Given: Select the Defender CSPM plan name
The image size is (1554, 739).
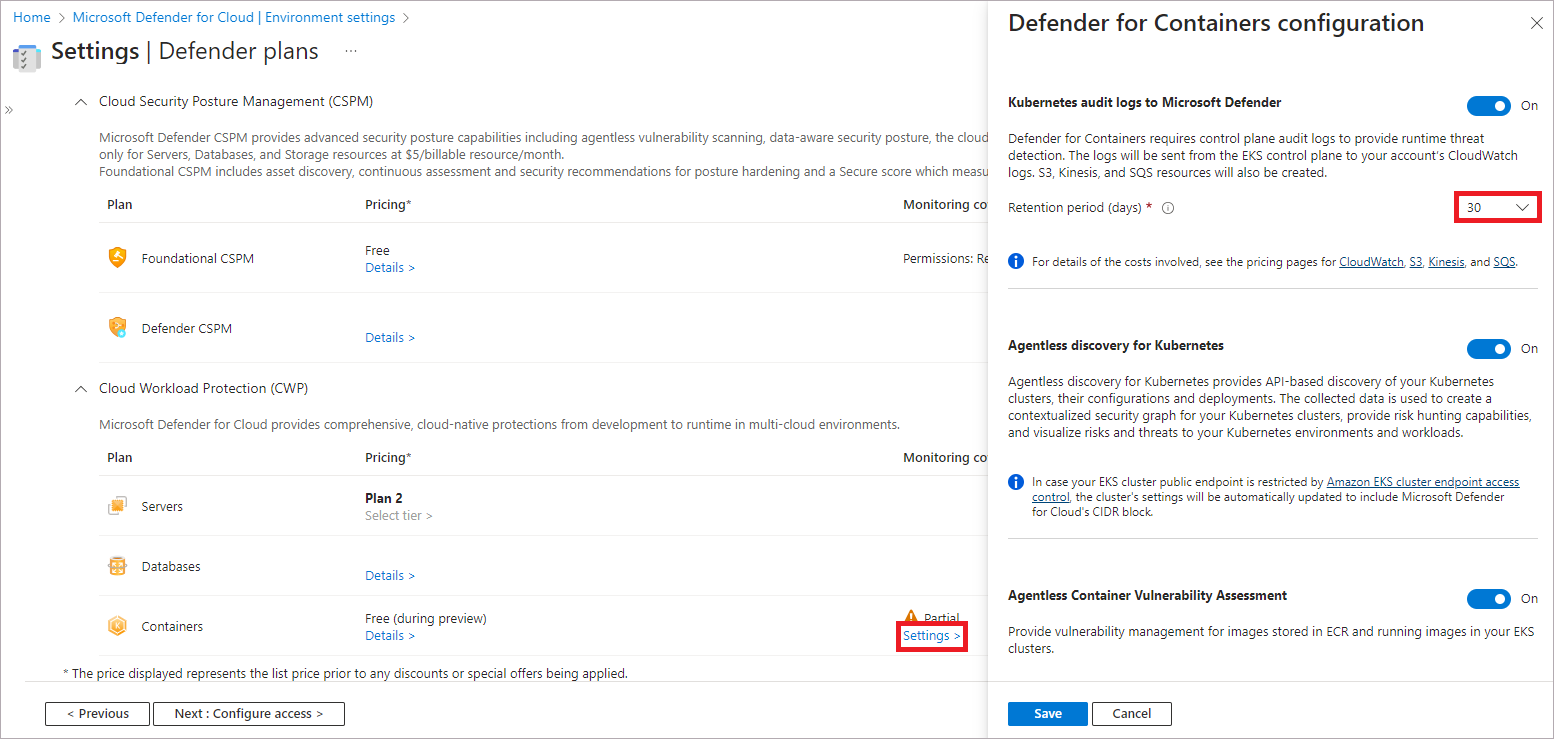Looking at the screenshot, I should point(187,328).
